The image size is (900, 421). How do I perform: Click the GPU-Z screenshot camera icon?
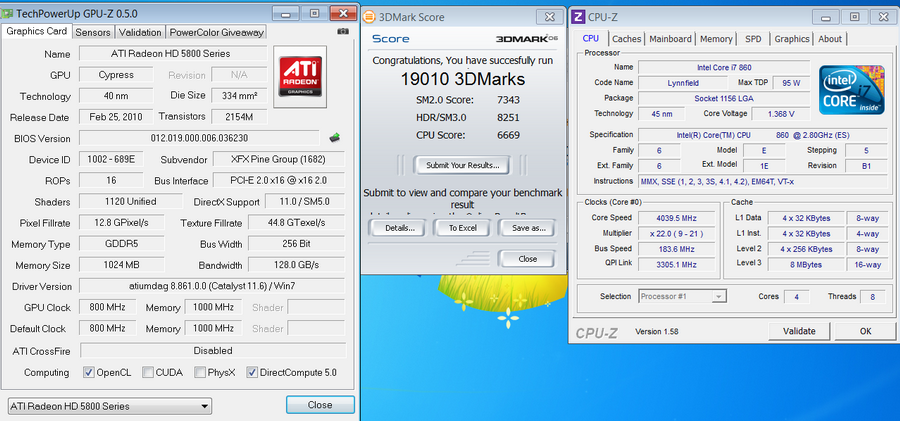pyautogui.click(x=343, y=31)
